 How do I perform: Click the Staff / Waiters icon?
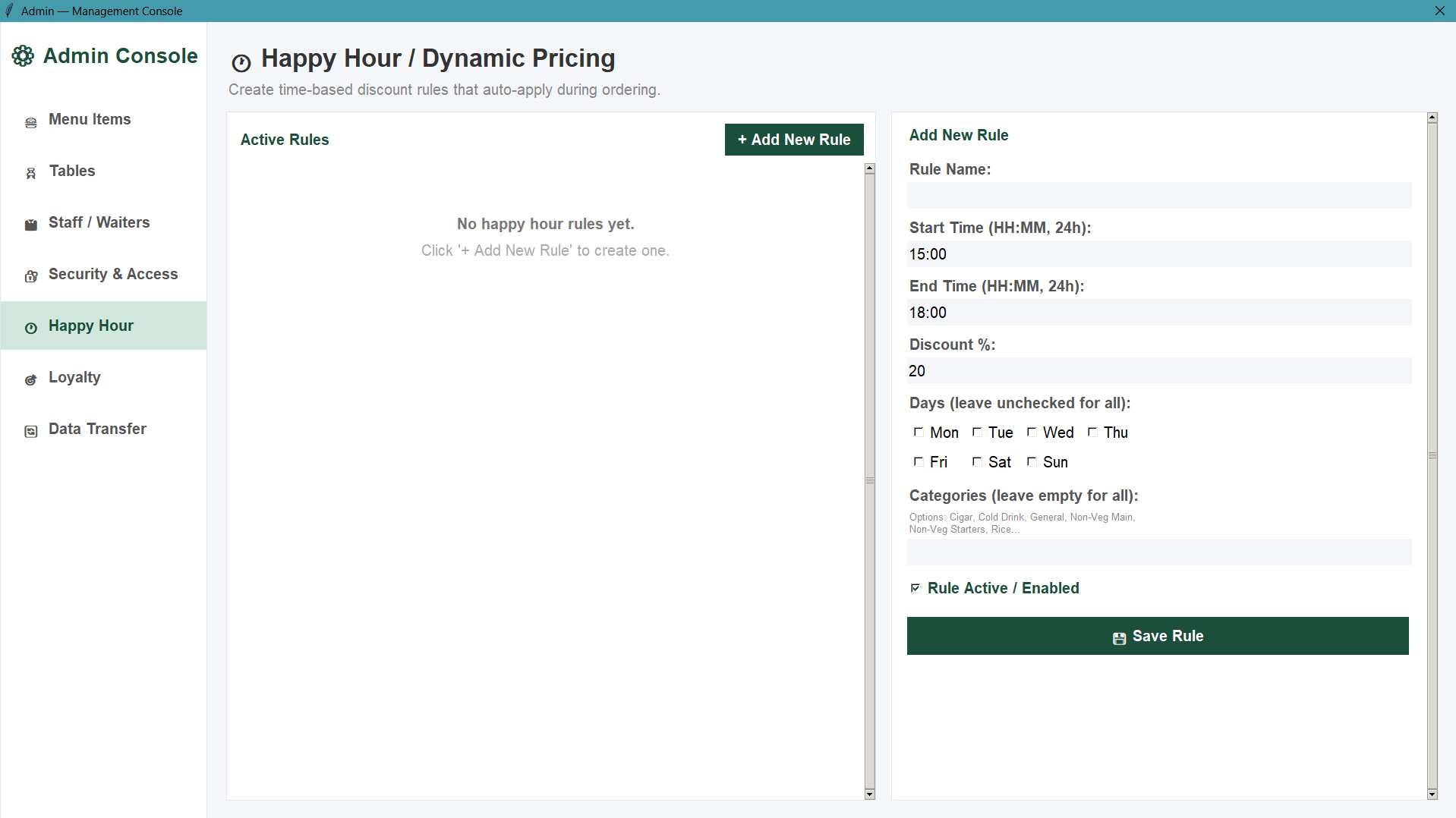pyautogui.click(x=31, y=225)
